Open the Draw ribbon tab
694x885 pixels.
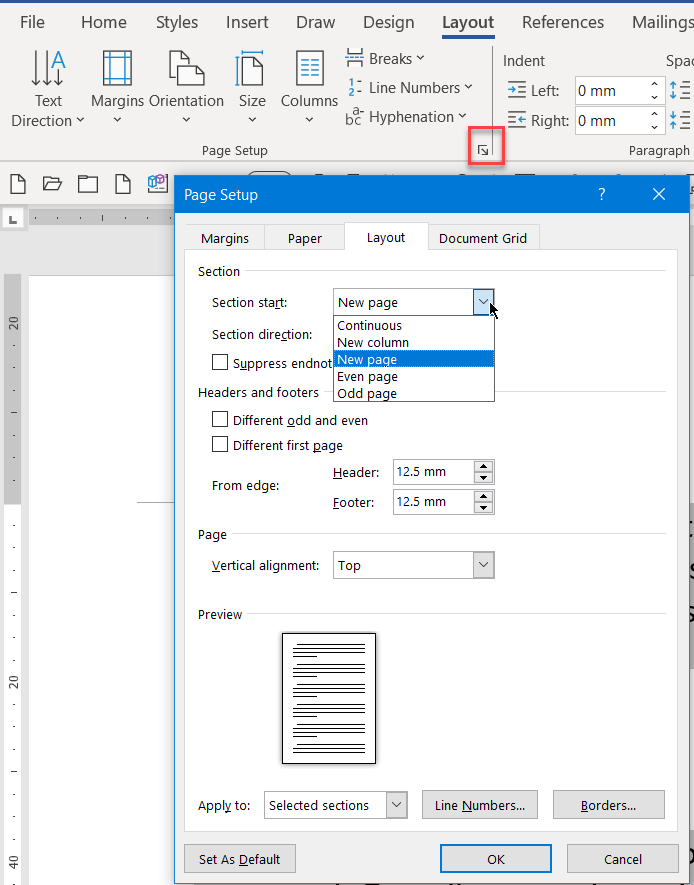pyautogui.click(x=315, y=23)
